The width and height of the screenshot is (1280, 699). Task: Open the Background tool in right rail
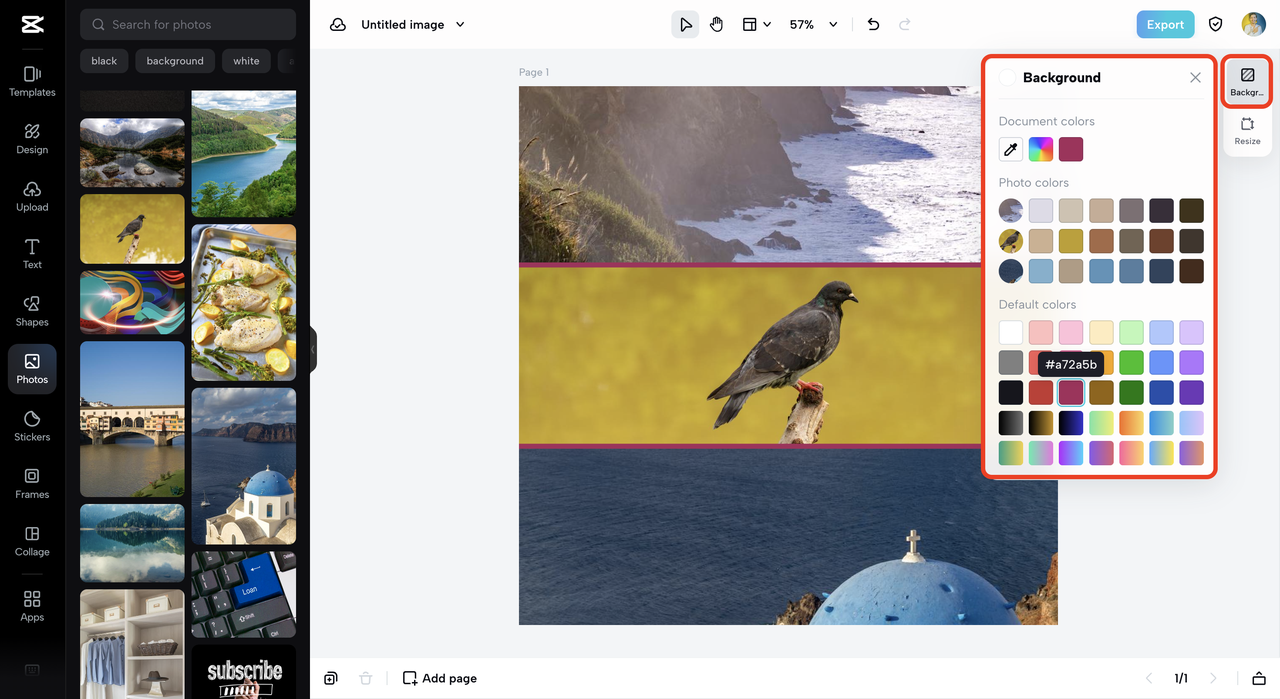tap(1247, 81)
